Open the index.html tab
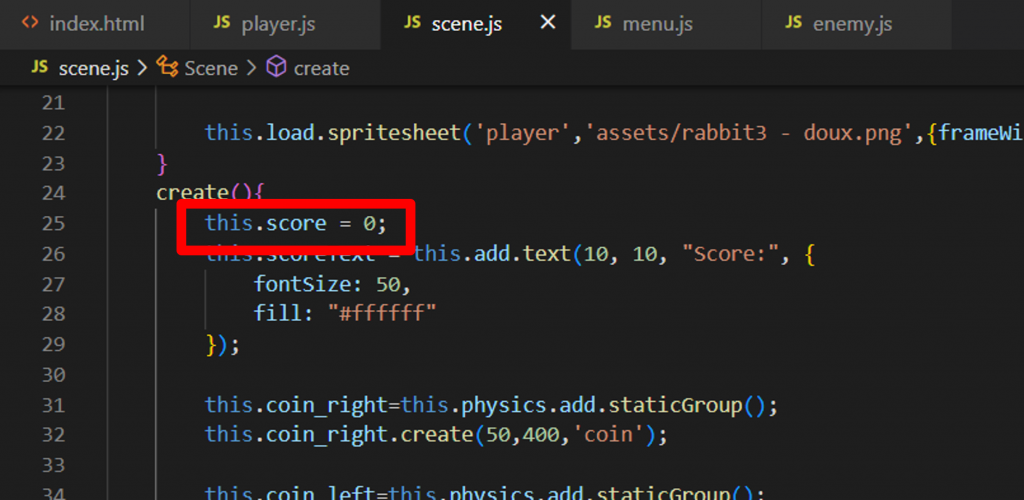The height and width of the screenshot is (500, 1024). 95,24
